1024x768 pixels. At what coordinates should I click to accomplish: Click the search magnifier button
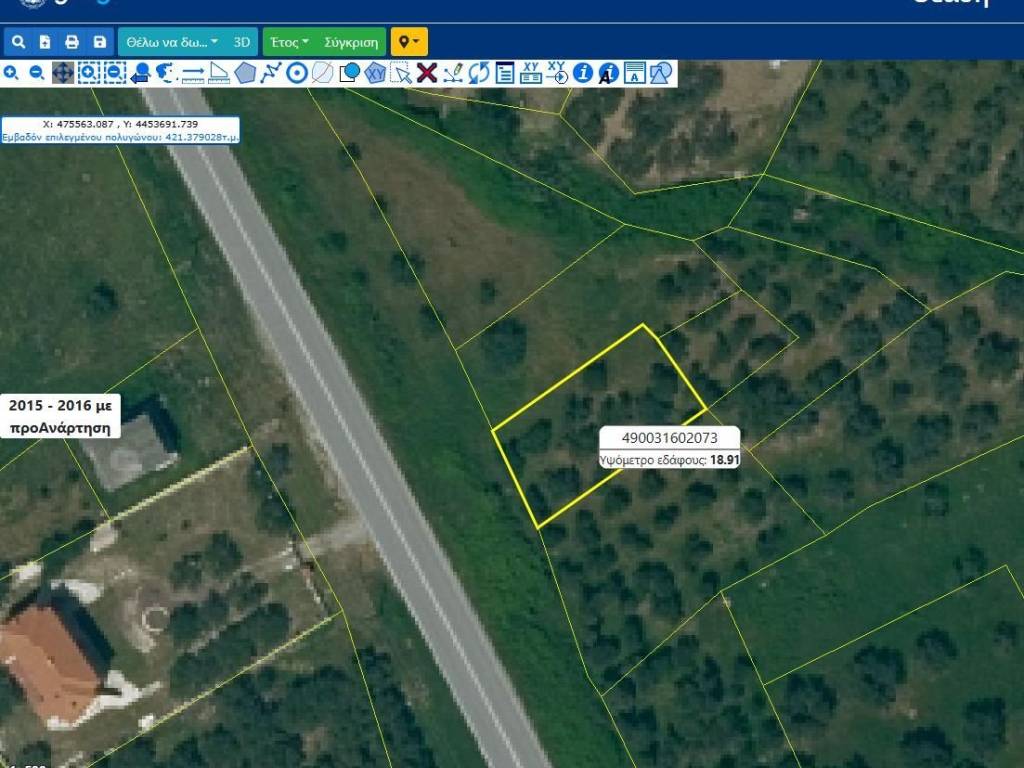(18, 42)
